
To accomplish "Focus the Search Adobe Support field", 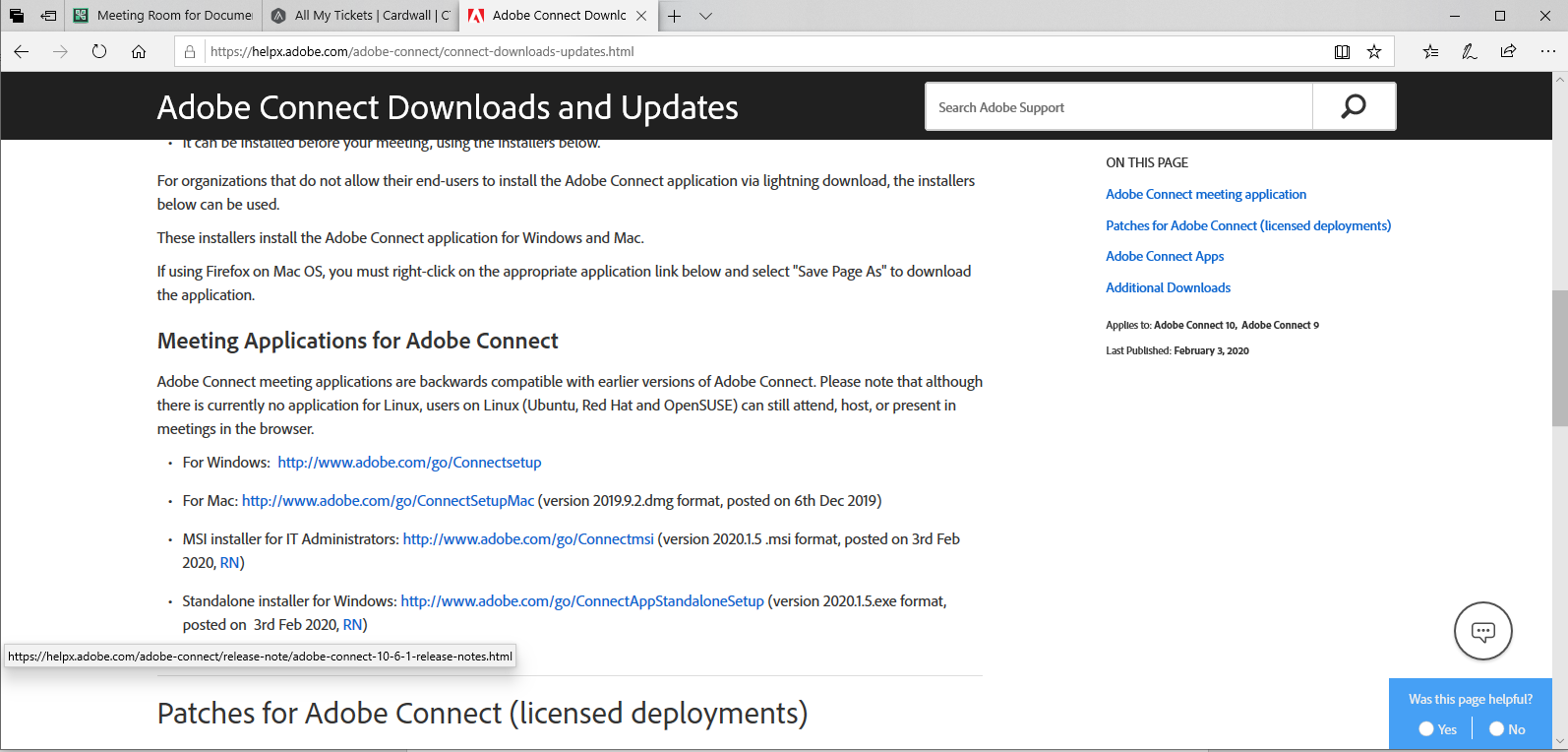I will point(1118,106).
